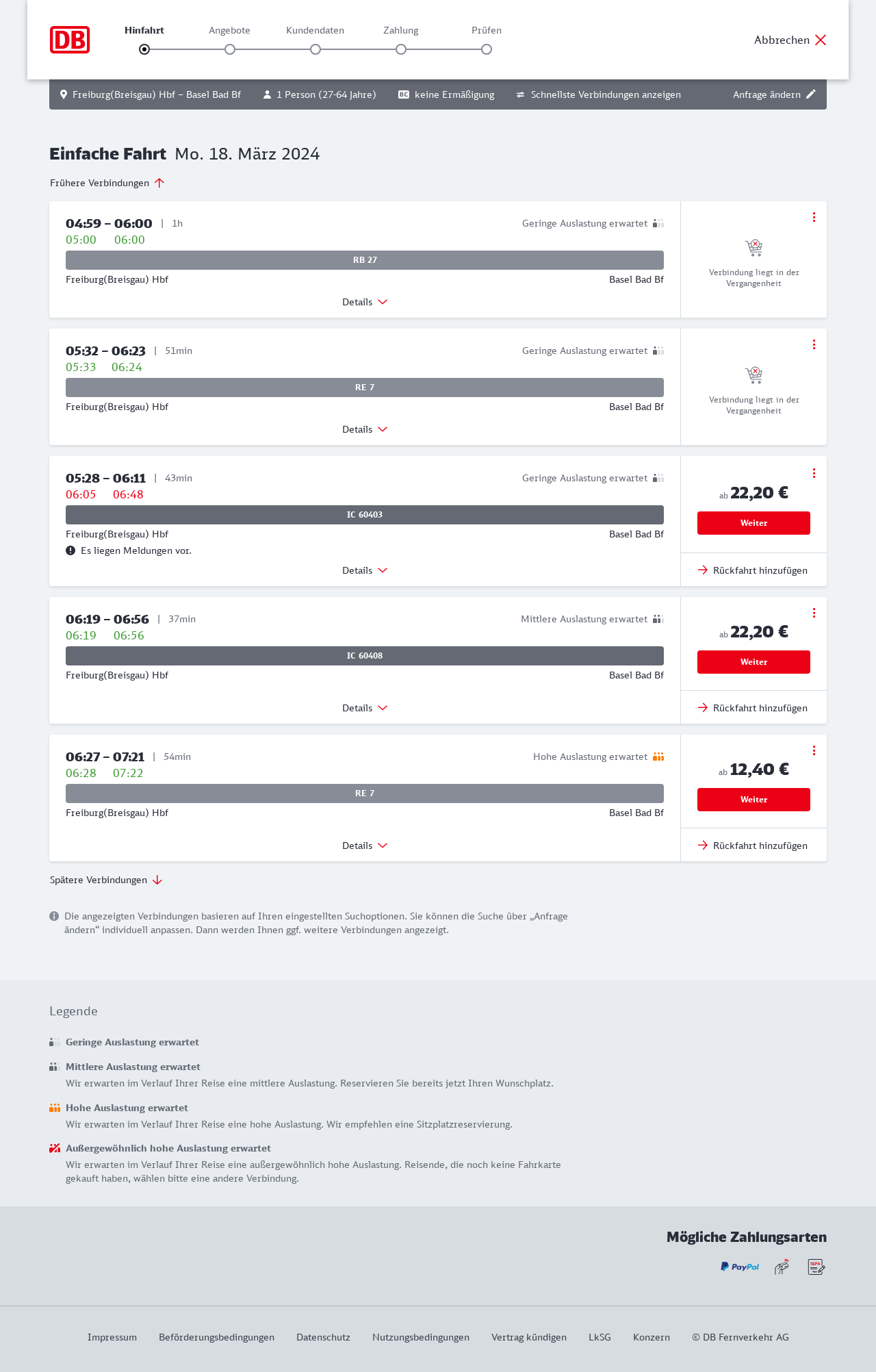Select the Zahlung progress step

(401, 49)
